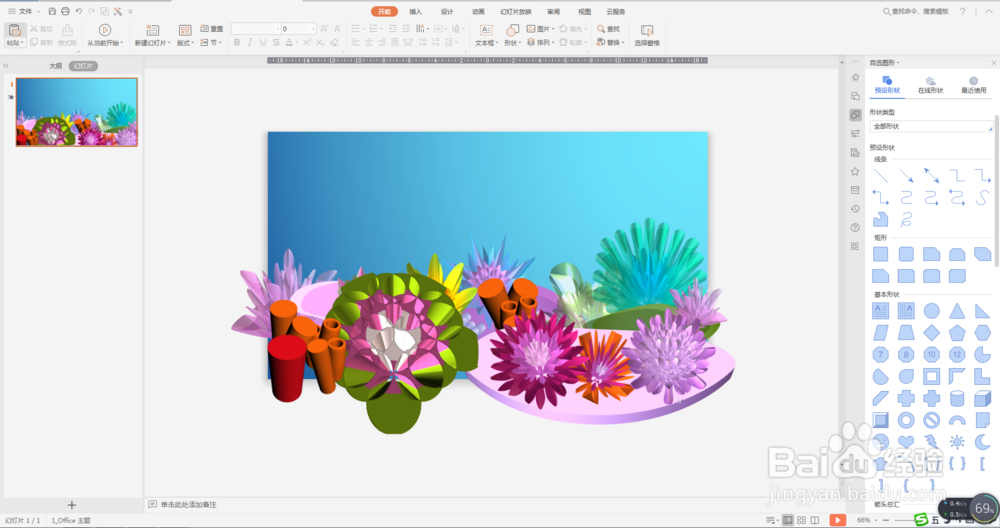The image size is (1000, 528).
Task: Toggle Italic formatting
Action: [249, 43]
